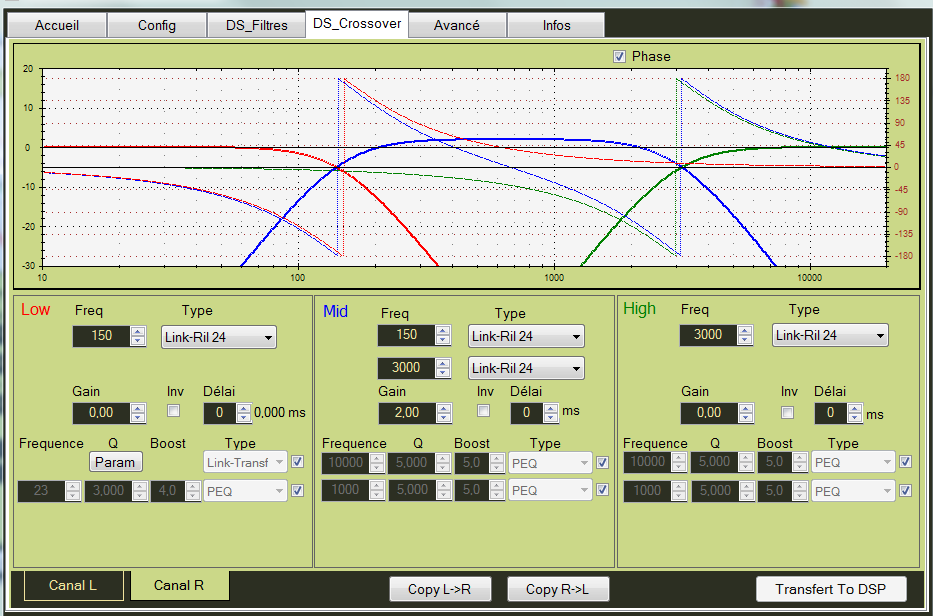Click the Mid Délai 0 field
The height and width of the screenshot is (616, 933).
tap(527, 413)
